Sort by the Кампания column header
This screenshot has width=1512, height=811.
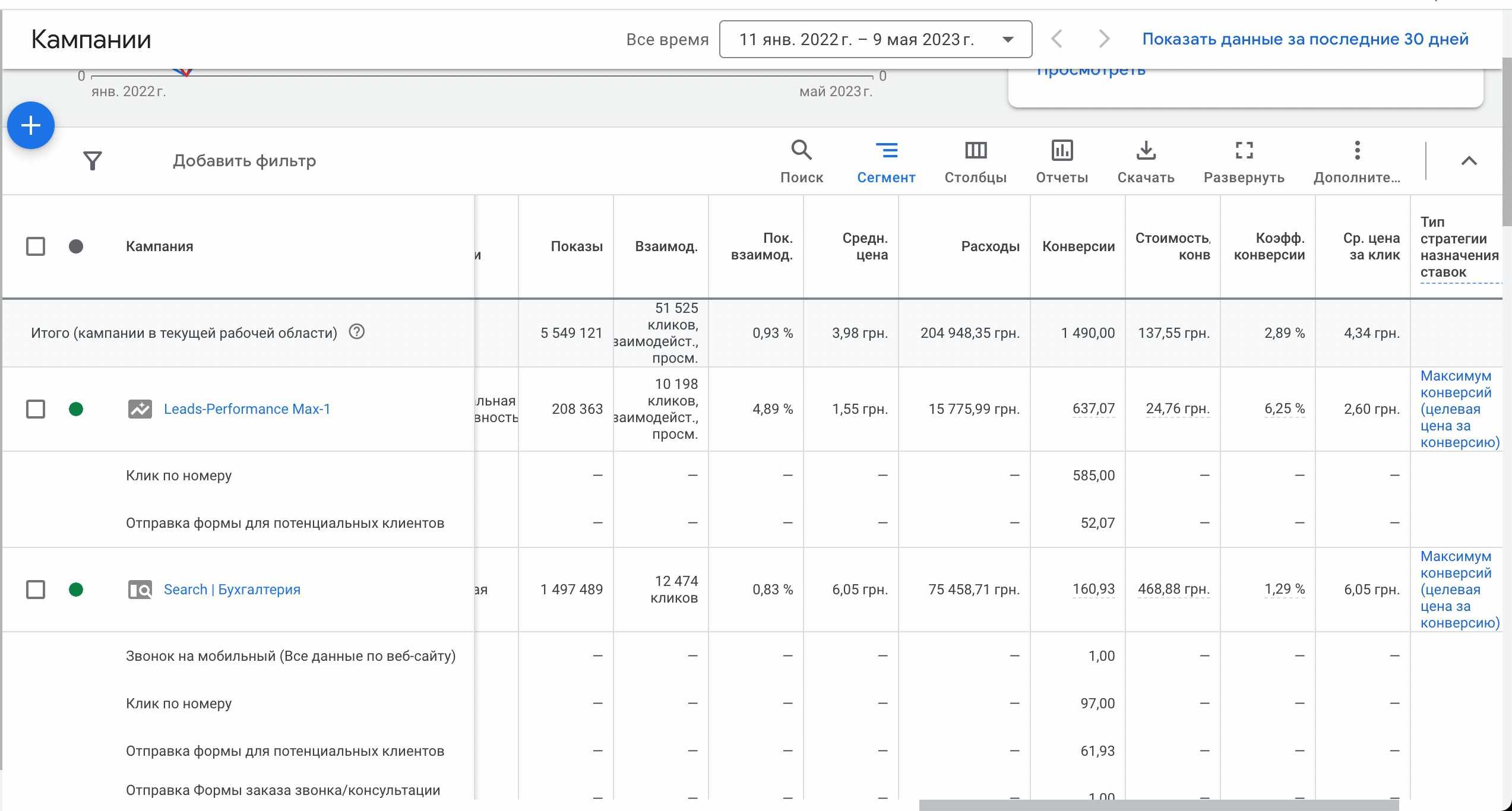tap(159, 246)
